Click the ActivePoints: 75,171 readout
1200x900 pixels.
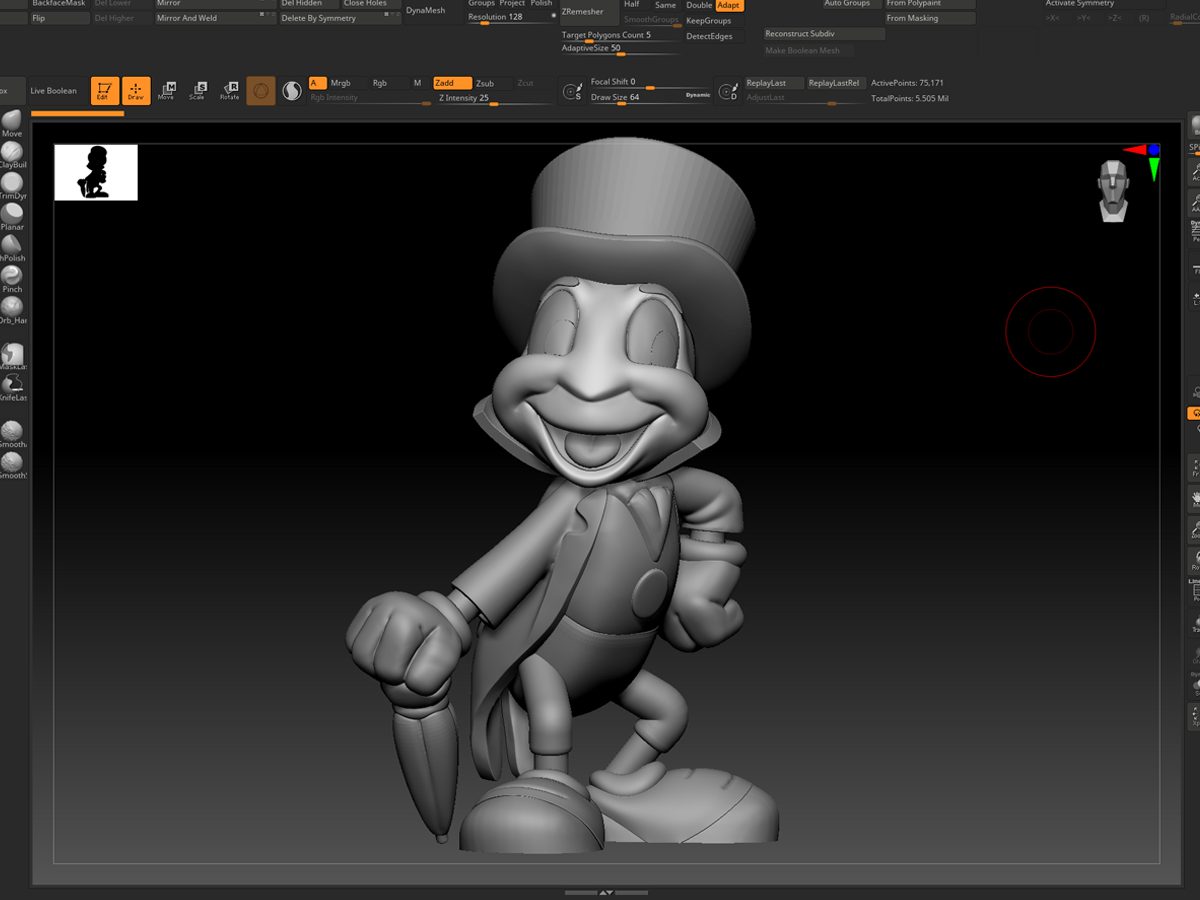(x=907, y=83)
